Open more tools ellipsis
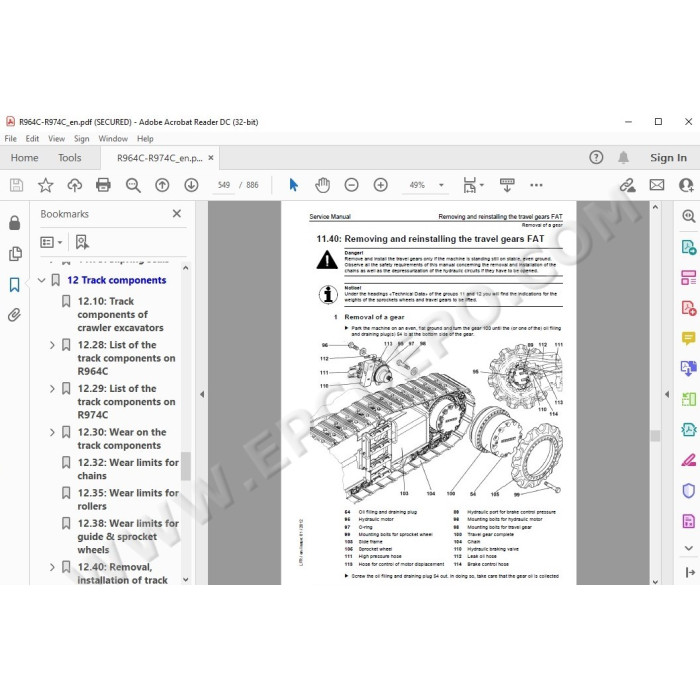700x700 pixels. 536,185
